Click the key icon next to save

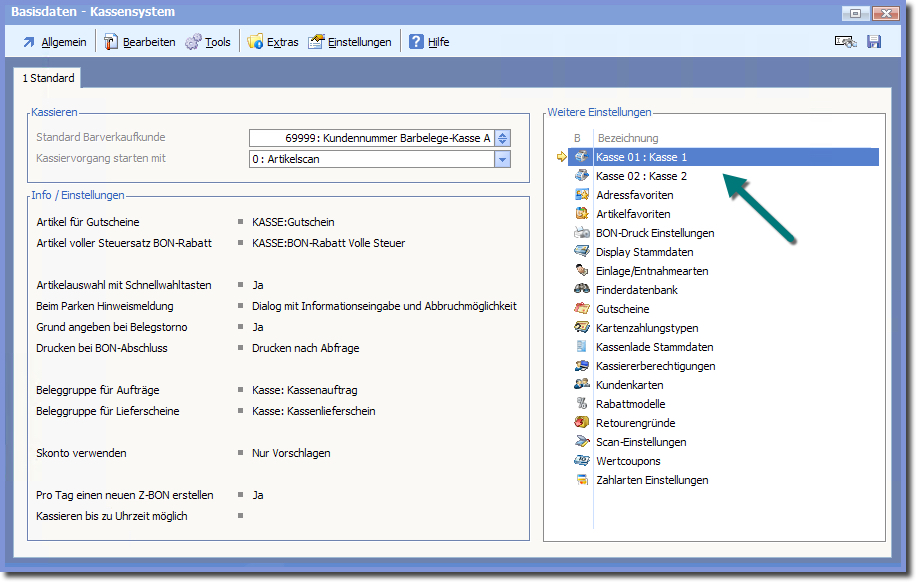(x=845, y=42)
